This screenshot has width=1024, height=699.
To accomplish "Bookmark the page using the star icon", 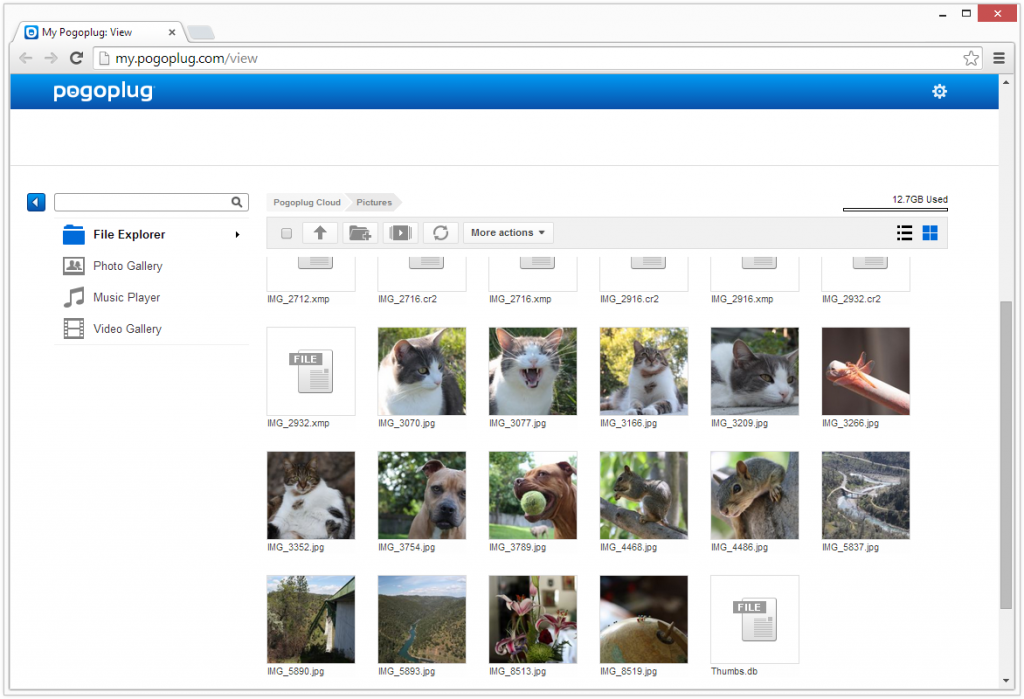I will tap(971, 58).
